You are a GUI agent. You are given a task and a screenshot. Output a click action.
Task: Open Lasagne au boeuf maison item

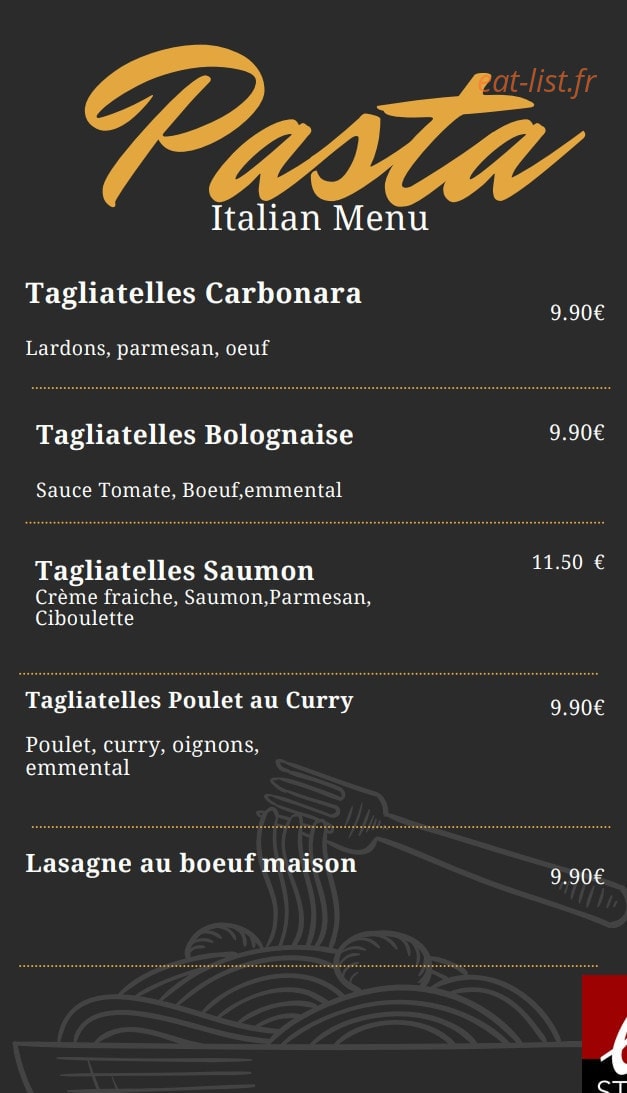191,864
